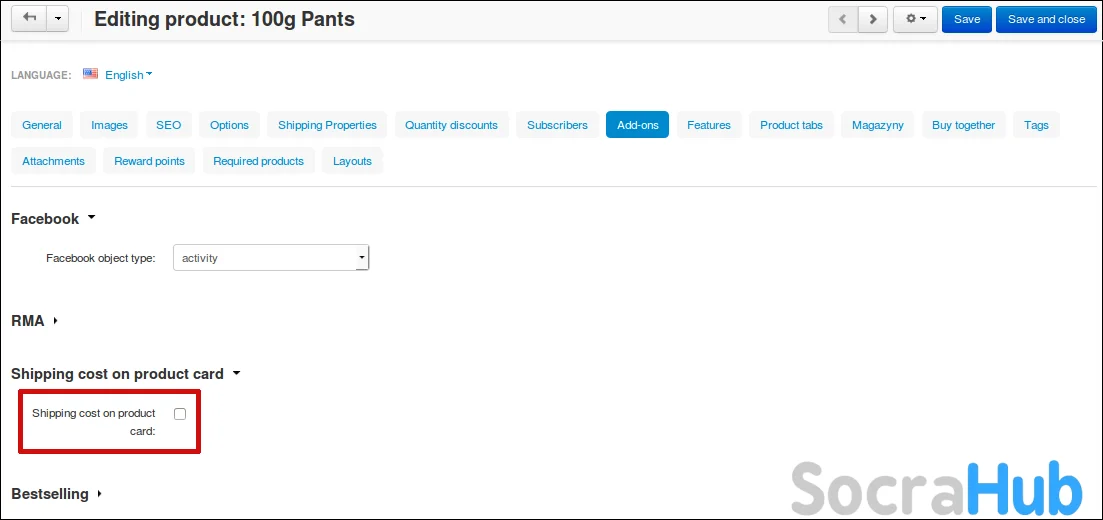Open the English language dropdown
This screenshot has width=1103, height=520.
[x=129, y=75]
